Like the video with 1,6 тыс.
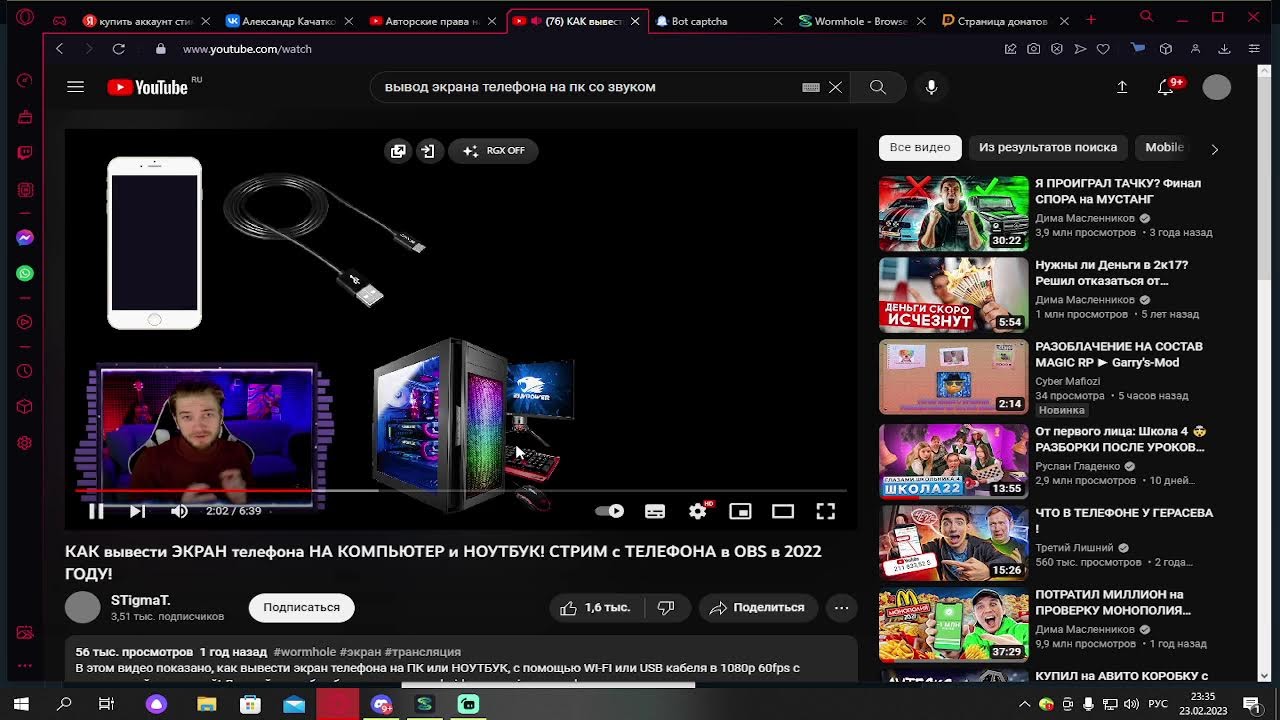Screen dimensions: 1280x720 [x=596, y=607]
